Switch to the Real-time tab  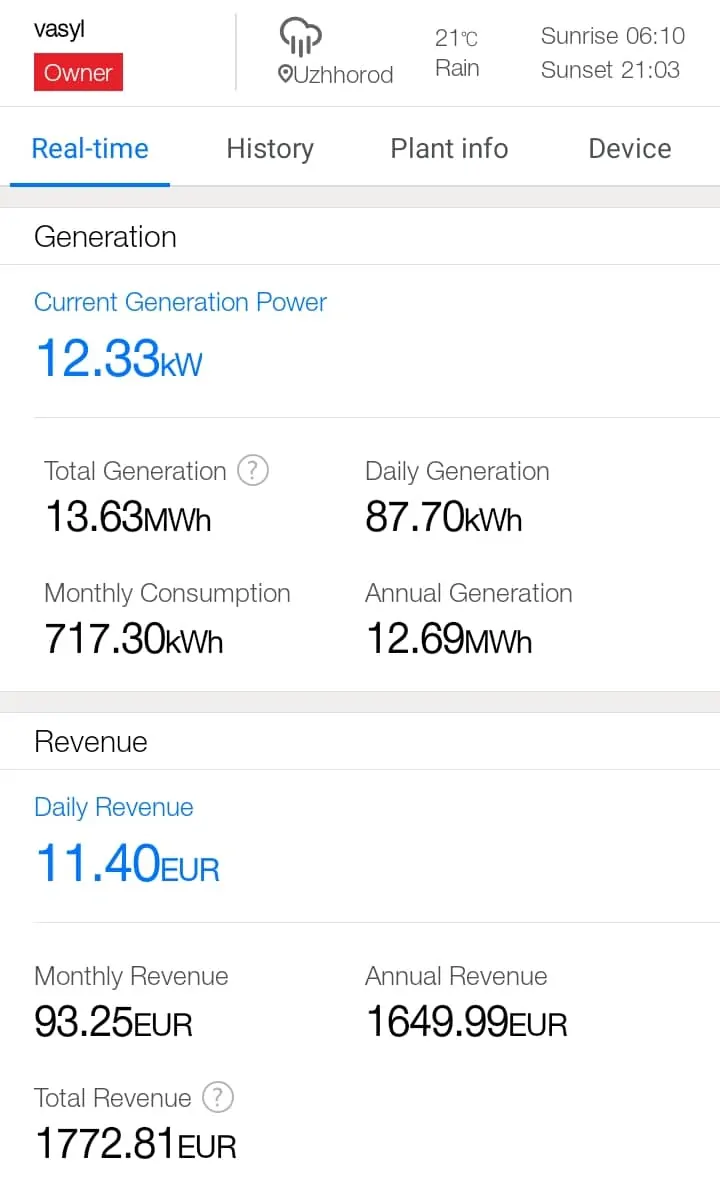[x=90, y=149]
